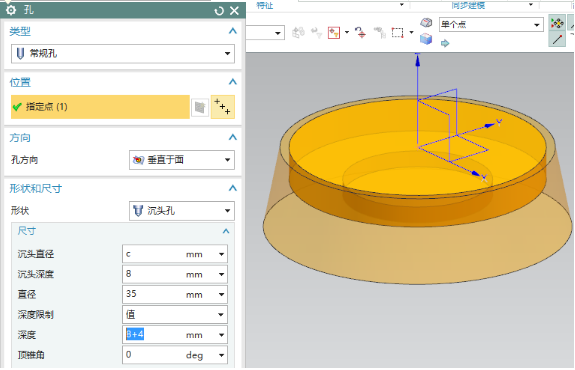Toggle the snap point icon with green dots

coord(557,23)
